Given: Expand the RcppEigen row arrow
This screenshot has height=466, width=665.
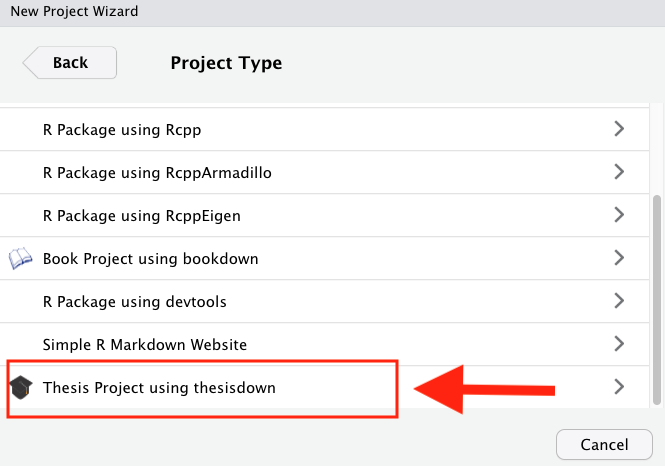Looking at the screenshot, I should [619, 215].
